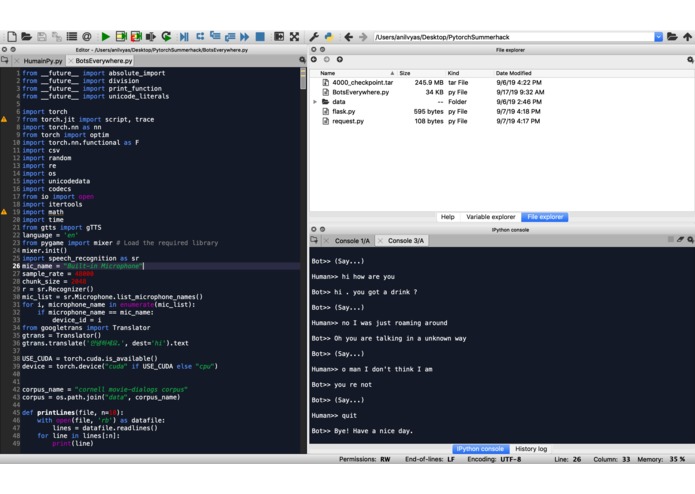The image size is (695, 494).
Task: Go to parent folder in File explorer pane
Action: pyautogui.click(x=340, y=59)
